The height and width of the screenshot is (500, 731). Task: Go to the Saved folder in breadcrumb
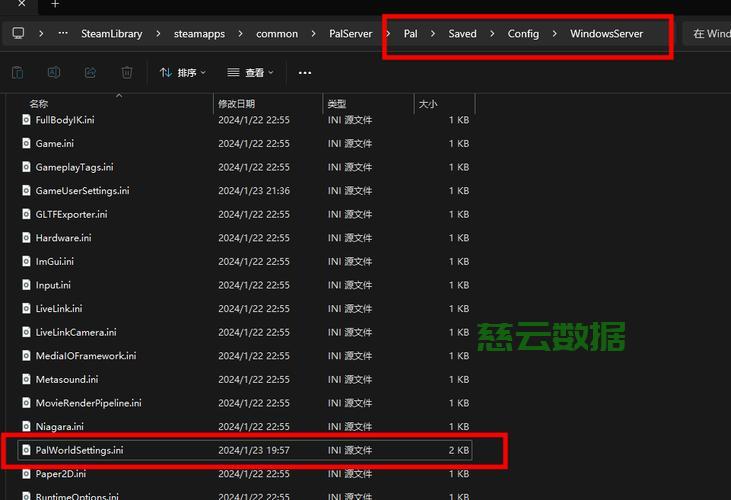pyautogui.click(x=462, y=33)
